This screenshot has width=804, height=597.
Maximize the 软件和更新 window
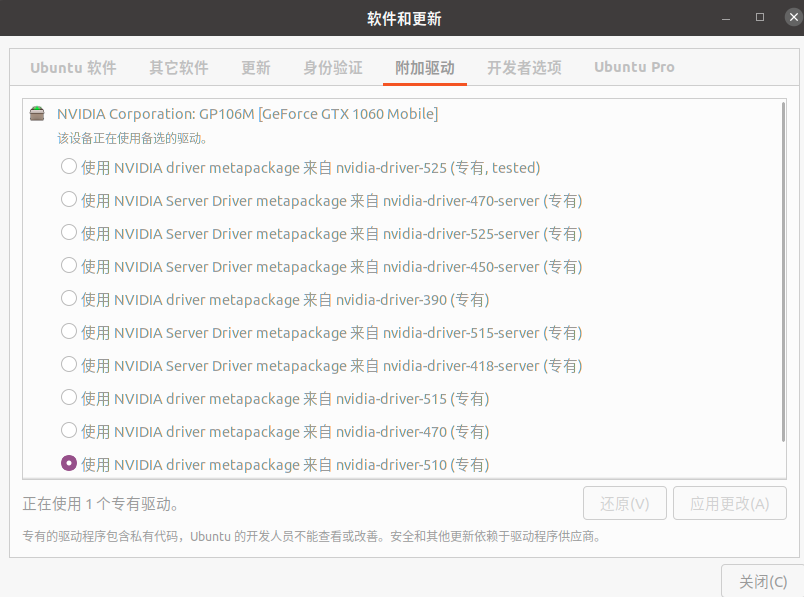point(760,17)
